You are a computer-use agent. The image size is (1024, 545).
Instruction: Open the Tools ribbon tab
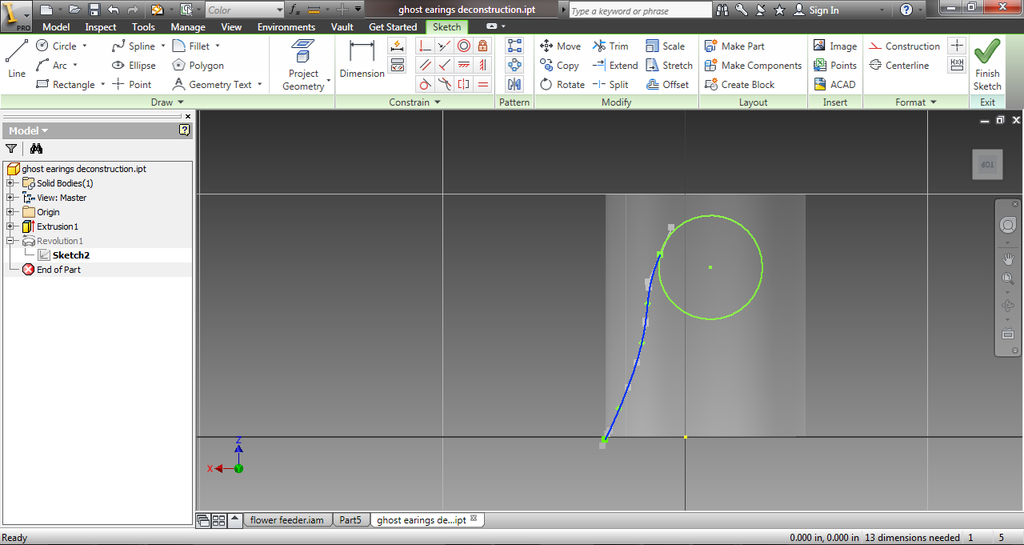(143, 27)
